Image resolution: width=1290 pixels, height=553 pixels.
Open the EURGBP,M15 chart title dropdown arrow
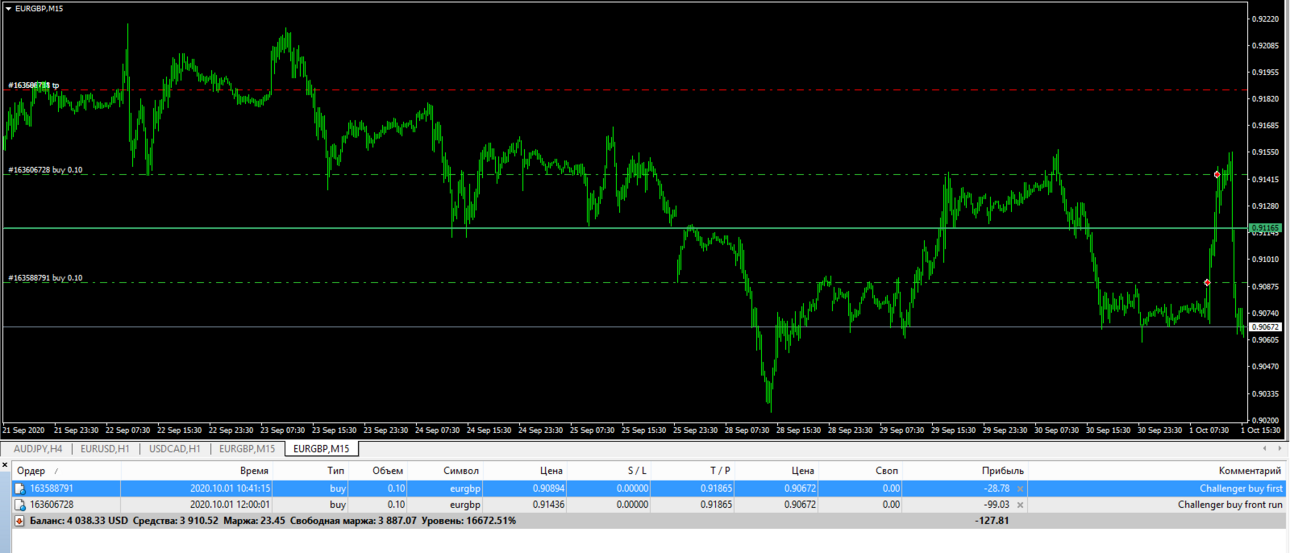pos(8,8)
